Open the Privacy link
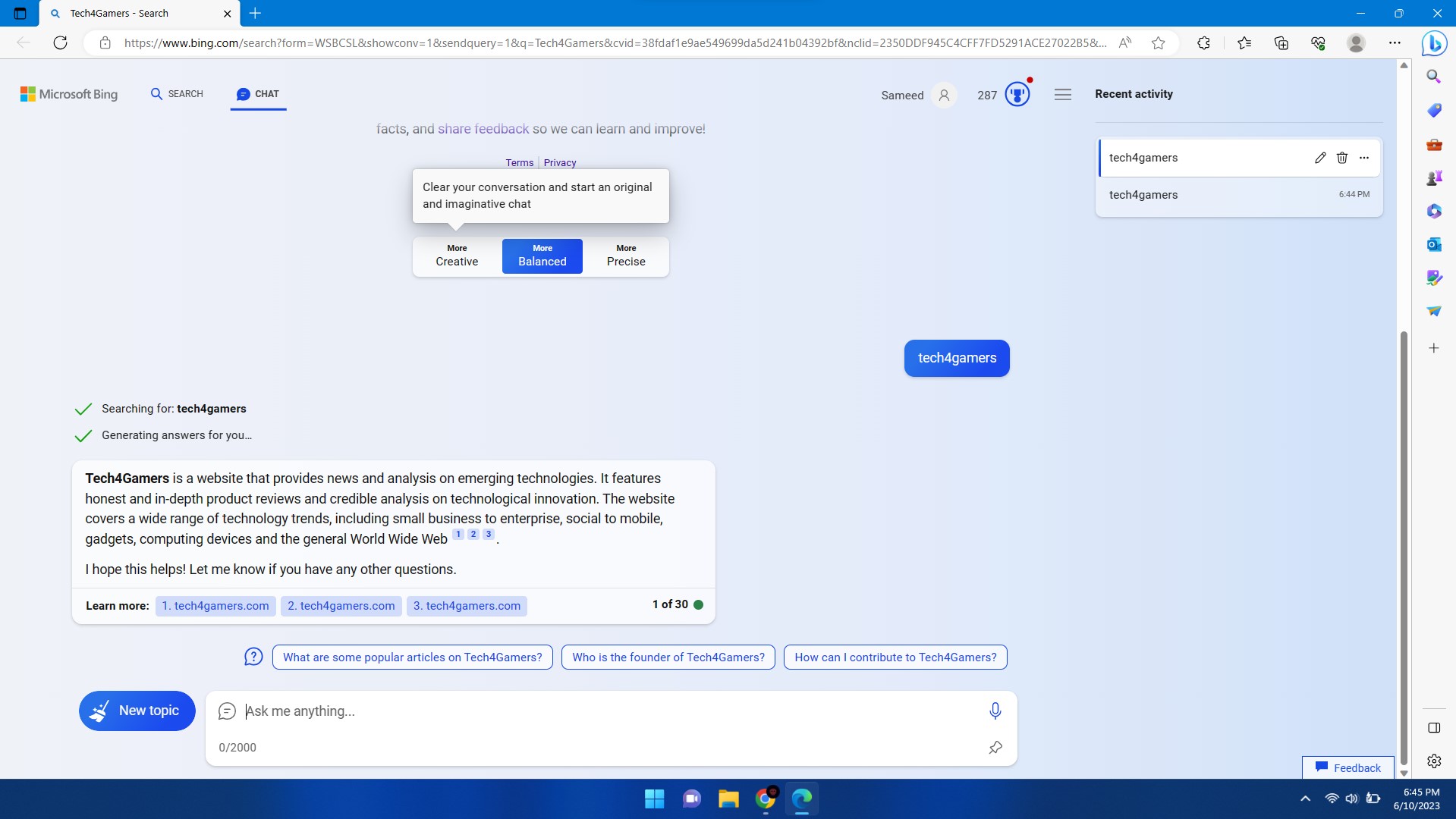The width and height of the screenshot is (1456, 819). pyautogui.click(x=560, y=162)
